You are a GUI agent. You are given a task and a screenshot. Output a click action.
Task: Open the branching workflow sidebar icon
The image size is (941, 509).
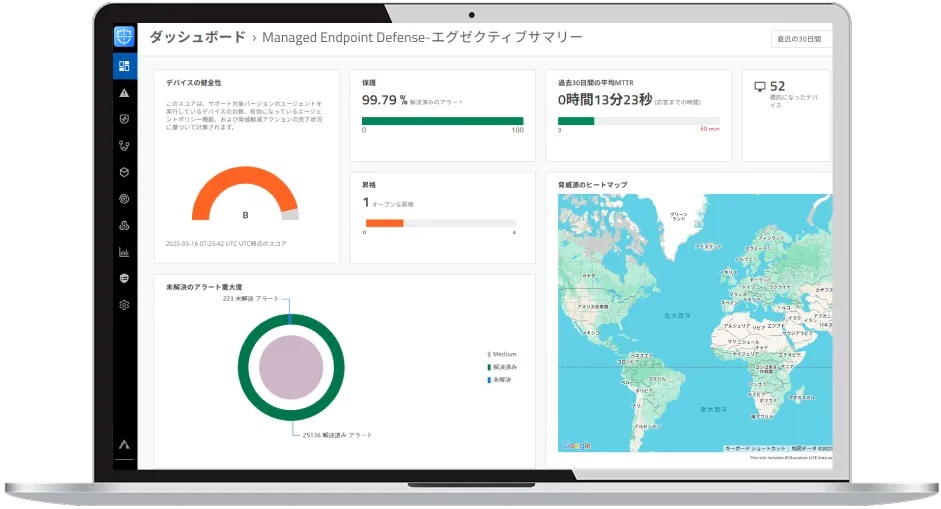(124, 146)
